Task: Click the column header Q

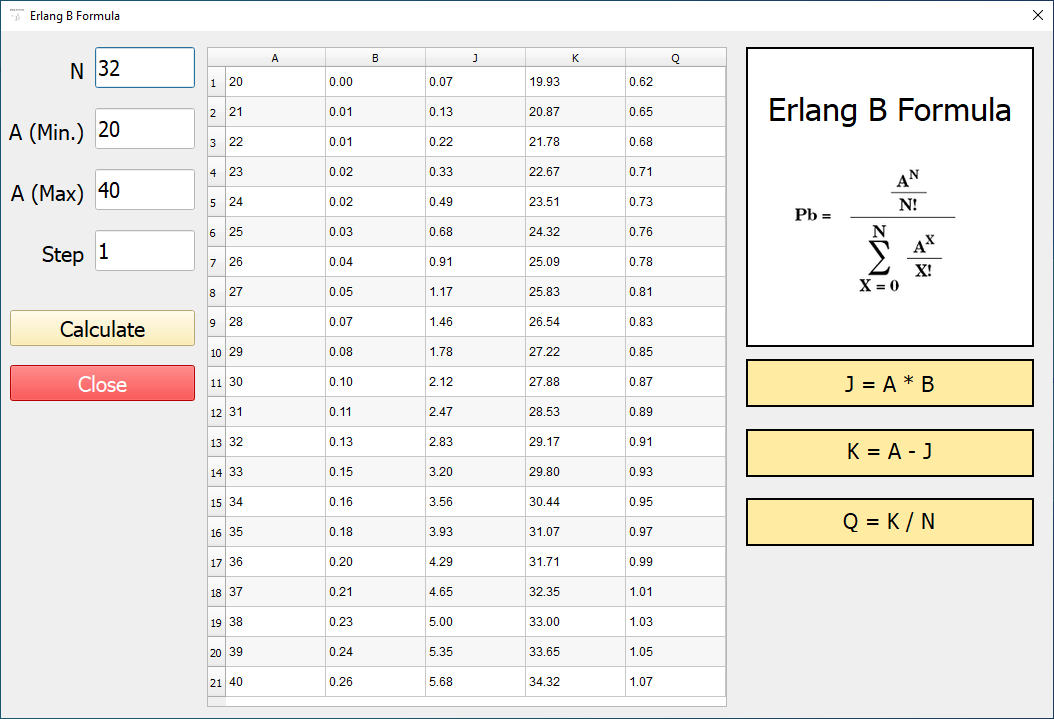Action: (x=675, y=57)
